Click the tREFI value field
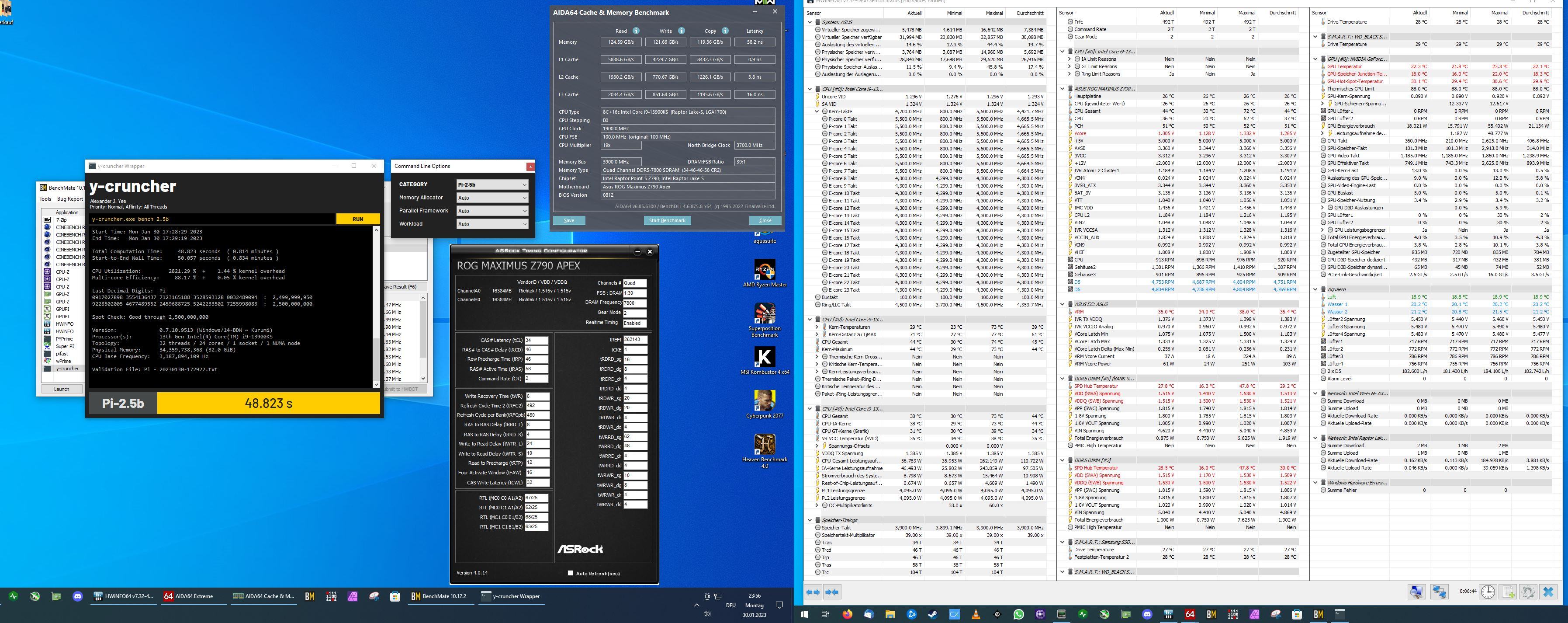1568x623 pixels. point(635,340)
